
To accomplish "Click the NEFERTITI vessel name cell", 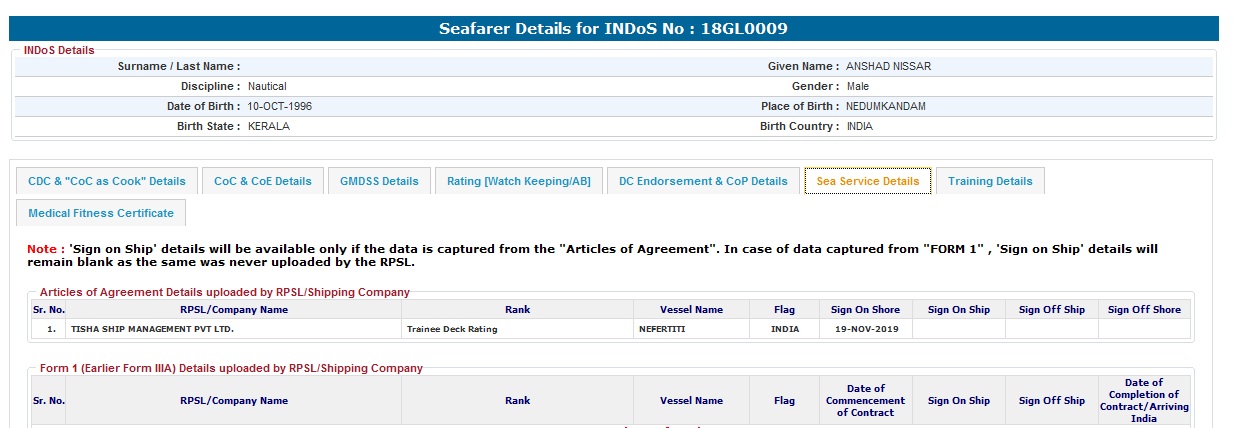I will coord(662,329).
